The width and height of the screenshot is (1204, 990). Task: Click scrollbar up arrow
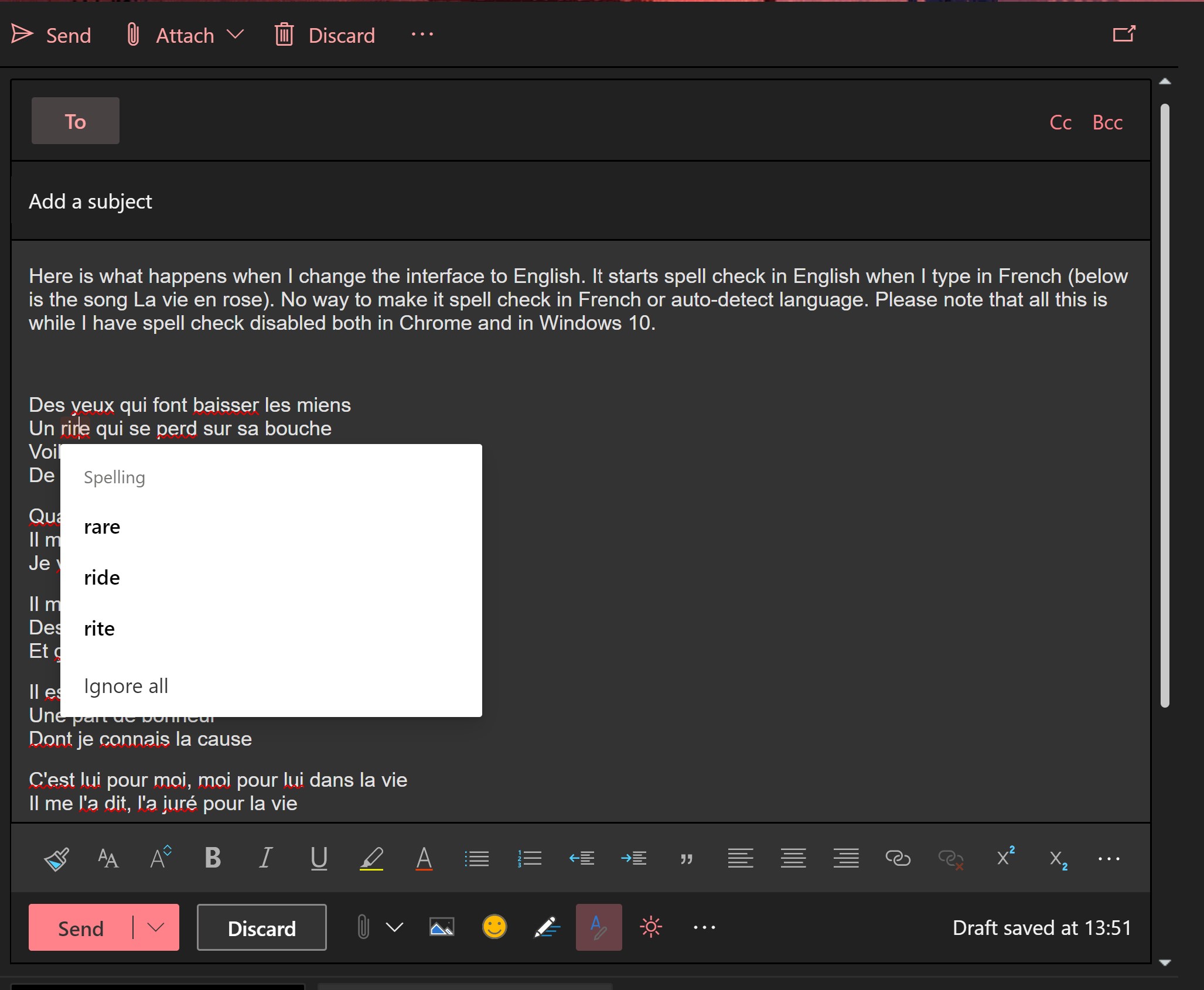(x=1165, y=82)
